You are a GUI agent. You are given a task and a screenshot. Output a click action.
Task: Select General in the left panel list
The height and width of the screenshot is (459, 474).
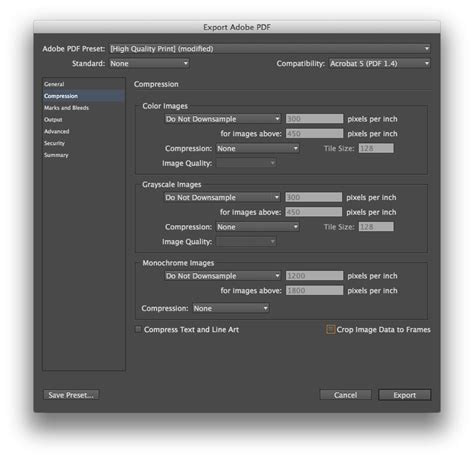tap(54, 84)
